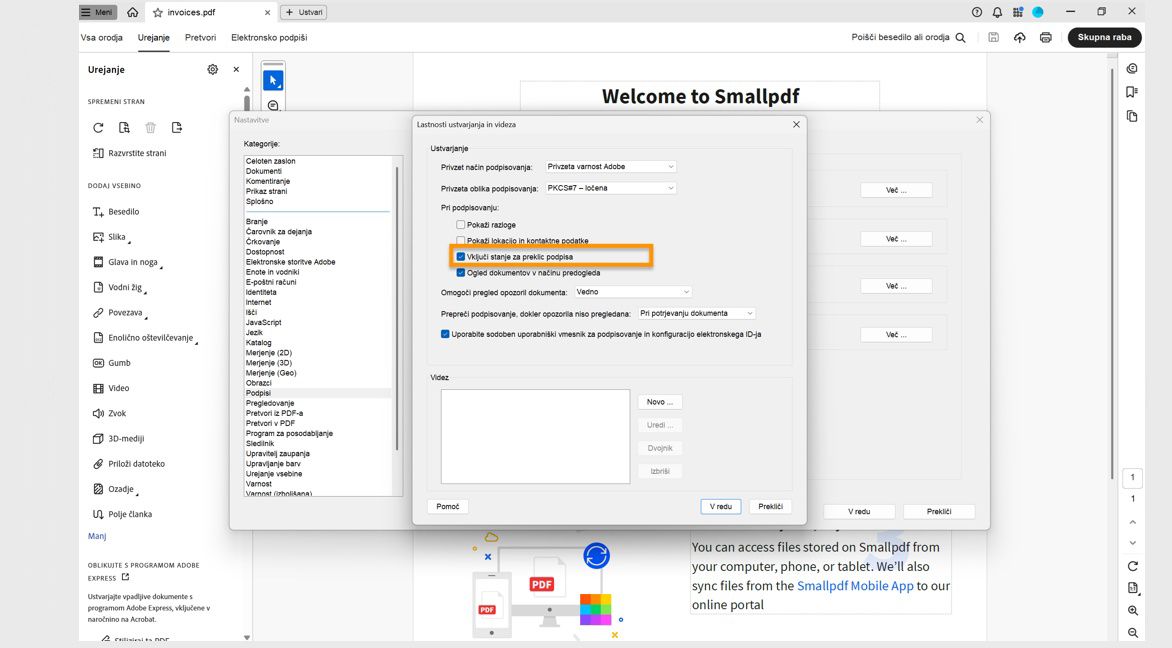Uncheck Uporabite sodoben uporabniški vmesnik checkbox
Screen dimensions: 1172x648
445,334
